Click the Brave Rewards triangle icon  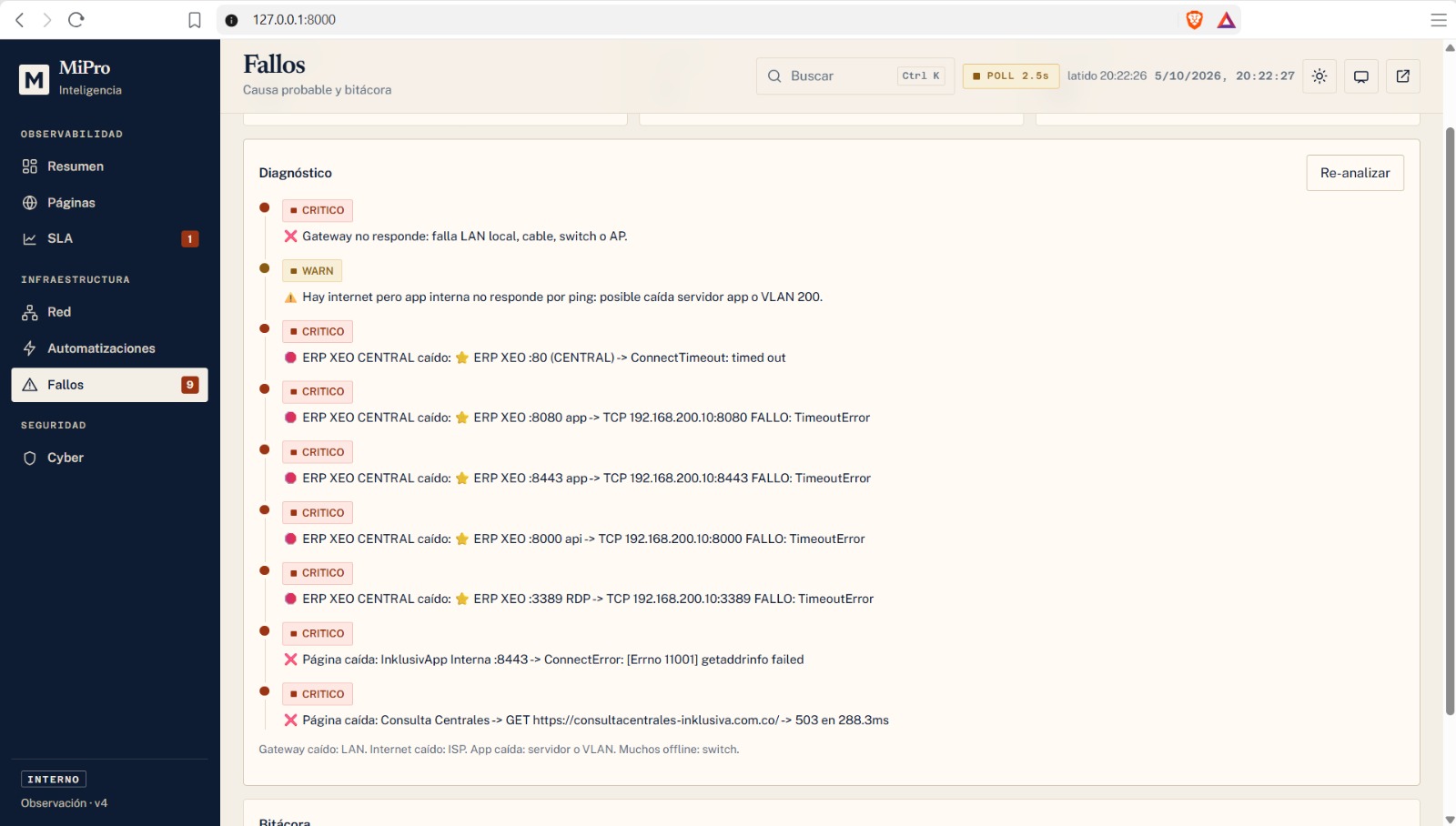click(x=1227, y=20)
